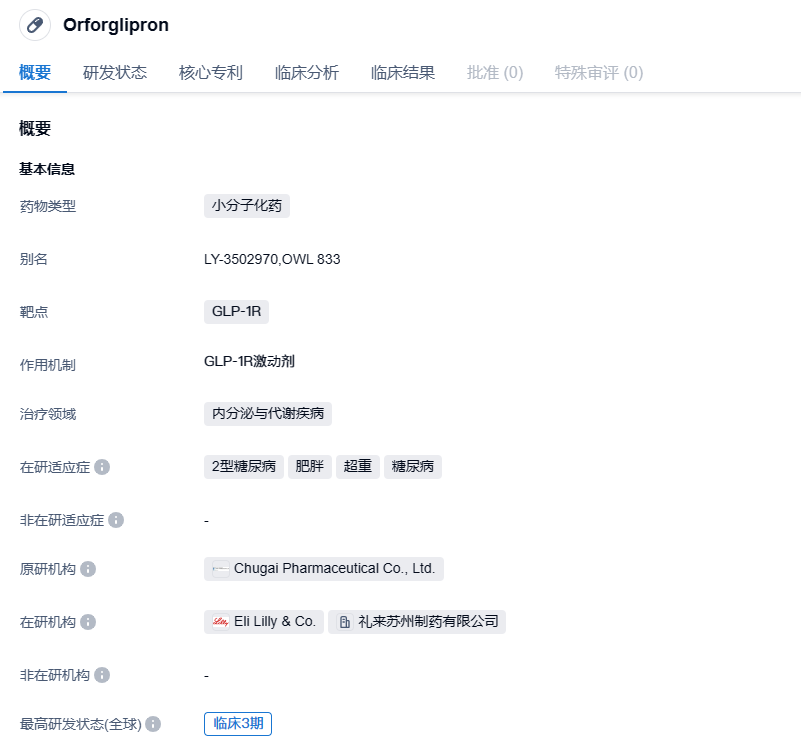Viewport: 801px width, 756px height.
Task: Click info icon next to 最高研发状态(全球)
Action: tap(153, 724)
